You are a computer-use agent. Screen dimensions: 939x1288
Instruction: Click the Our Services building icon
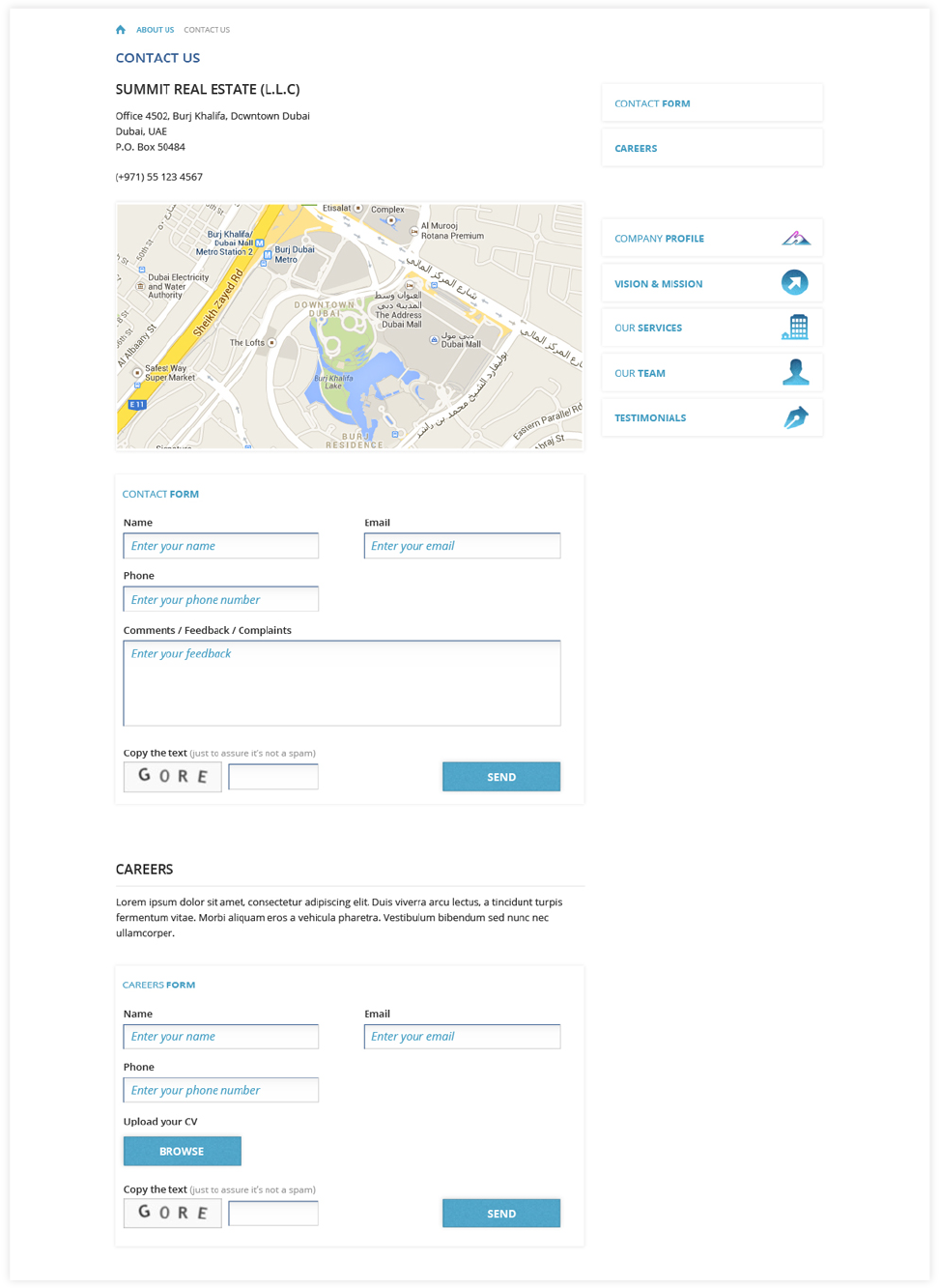click(795, 328)
